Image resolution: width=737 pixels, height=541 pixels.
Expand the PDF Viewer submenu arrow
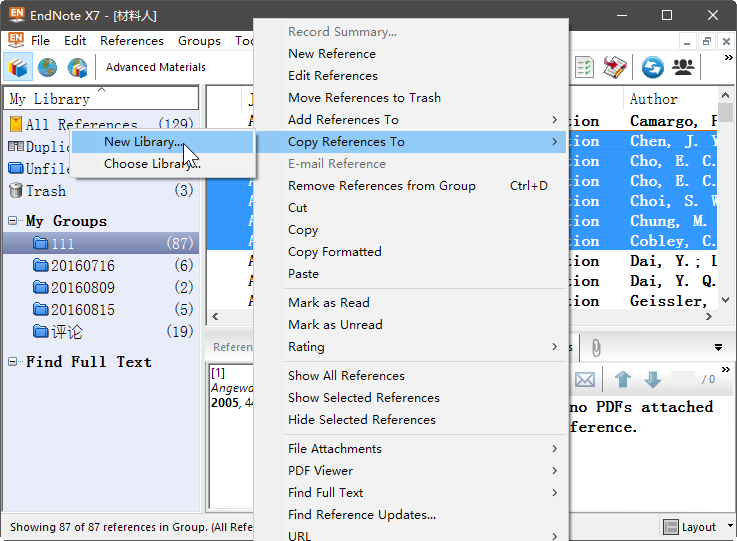pos(555,470)
